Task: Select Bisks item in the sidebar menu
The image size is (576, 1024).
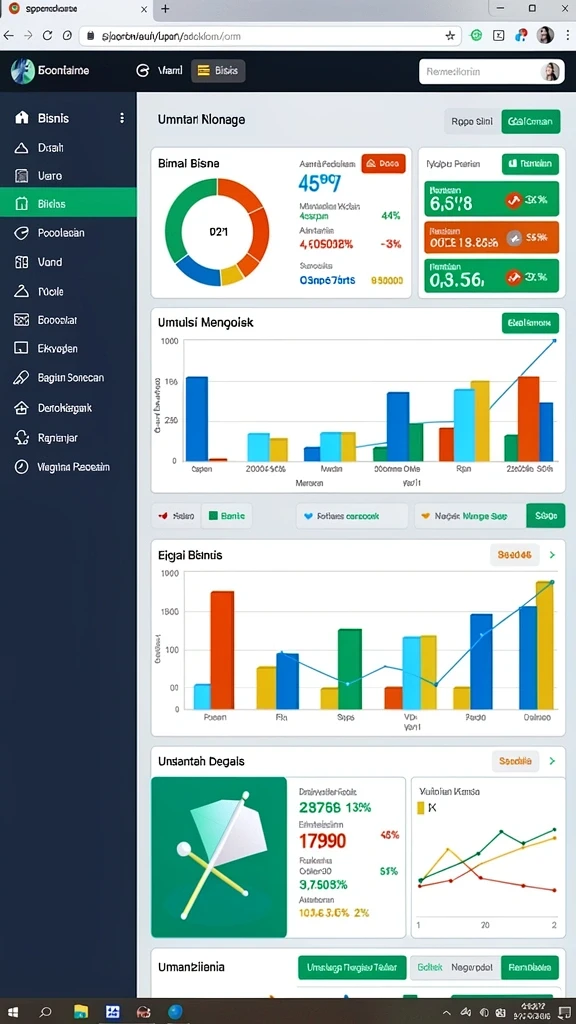Action: 69,204
